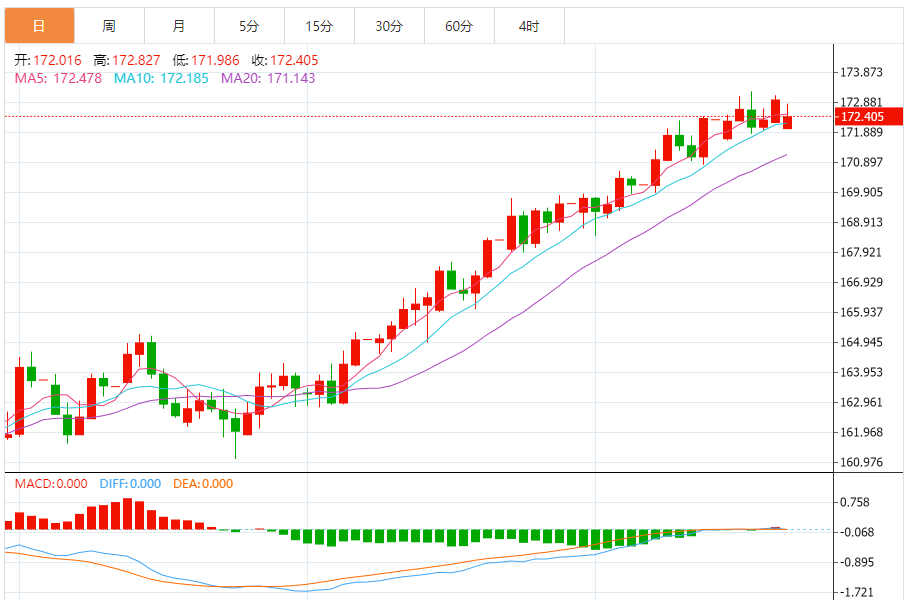Open the 60分 timeframe tab

[x=460, y=26]
